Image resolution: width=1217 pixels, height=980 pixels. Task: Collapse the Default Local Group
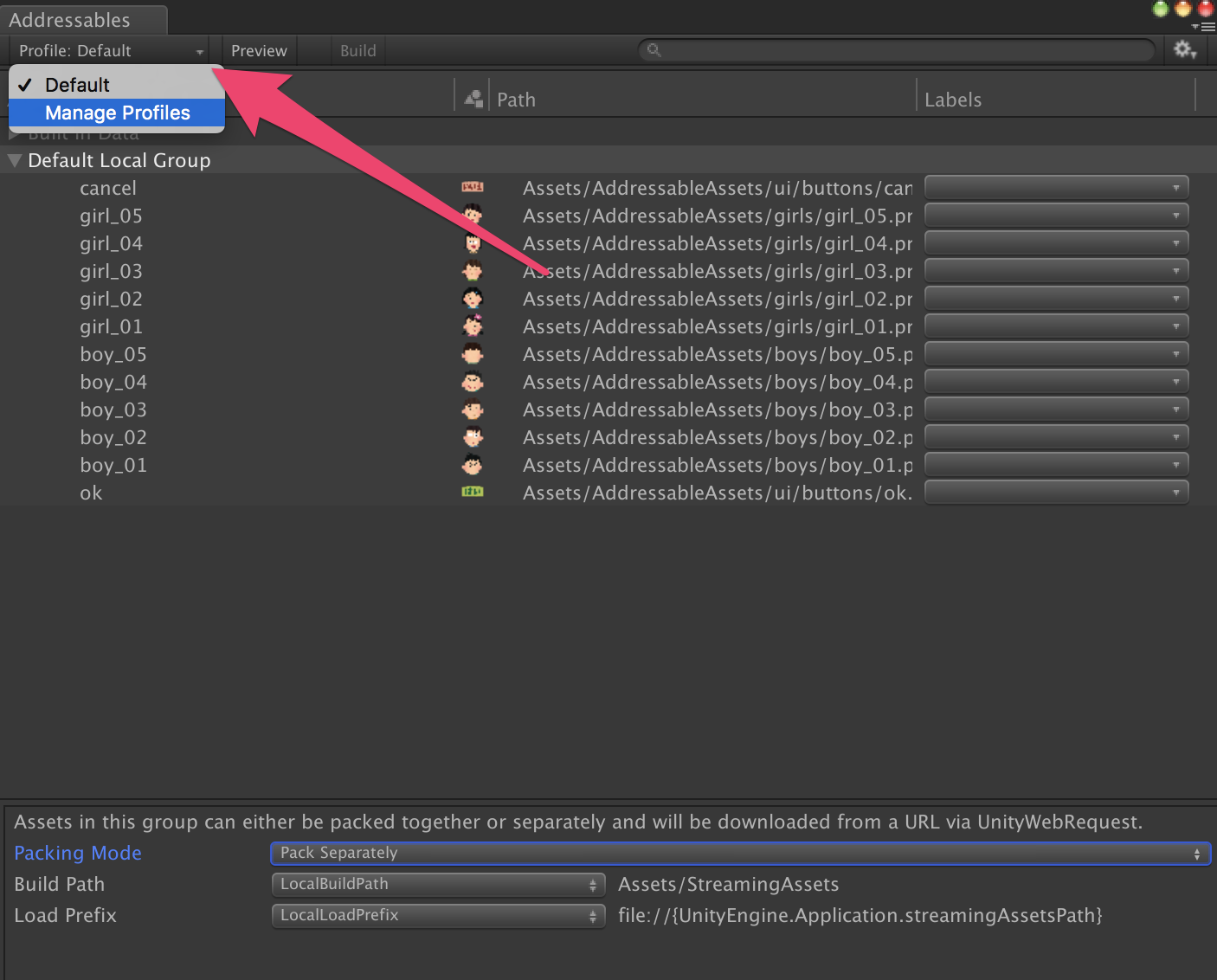(14, 159)
